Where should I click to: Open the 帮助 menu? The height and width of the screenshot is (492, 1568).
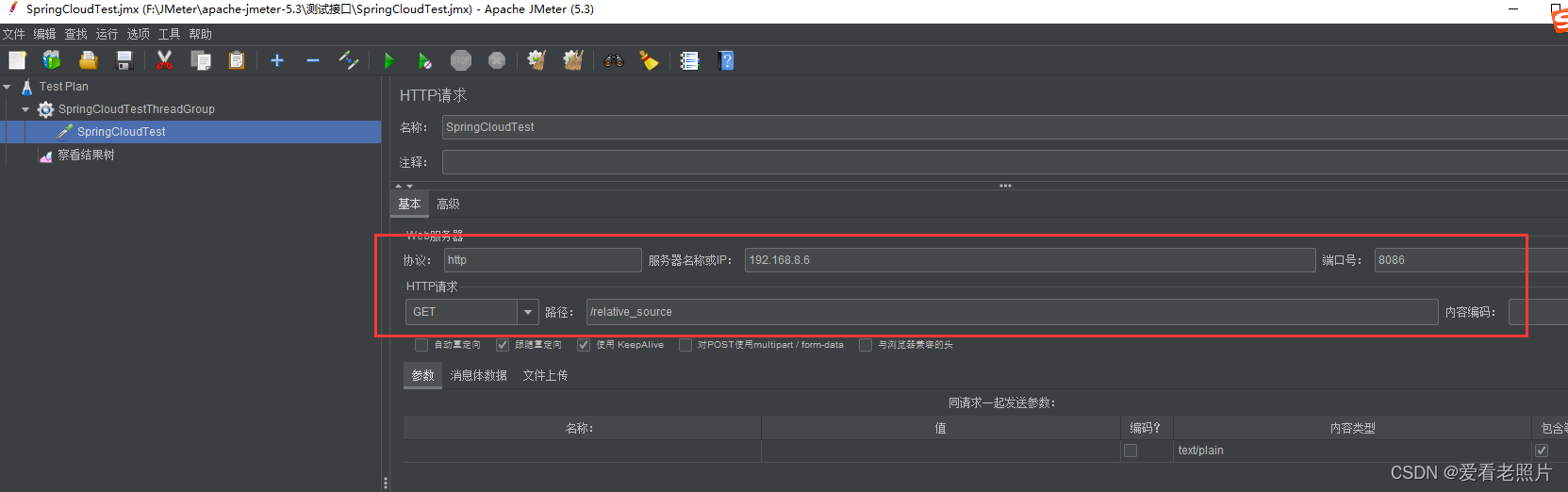coord(200,34)
